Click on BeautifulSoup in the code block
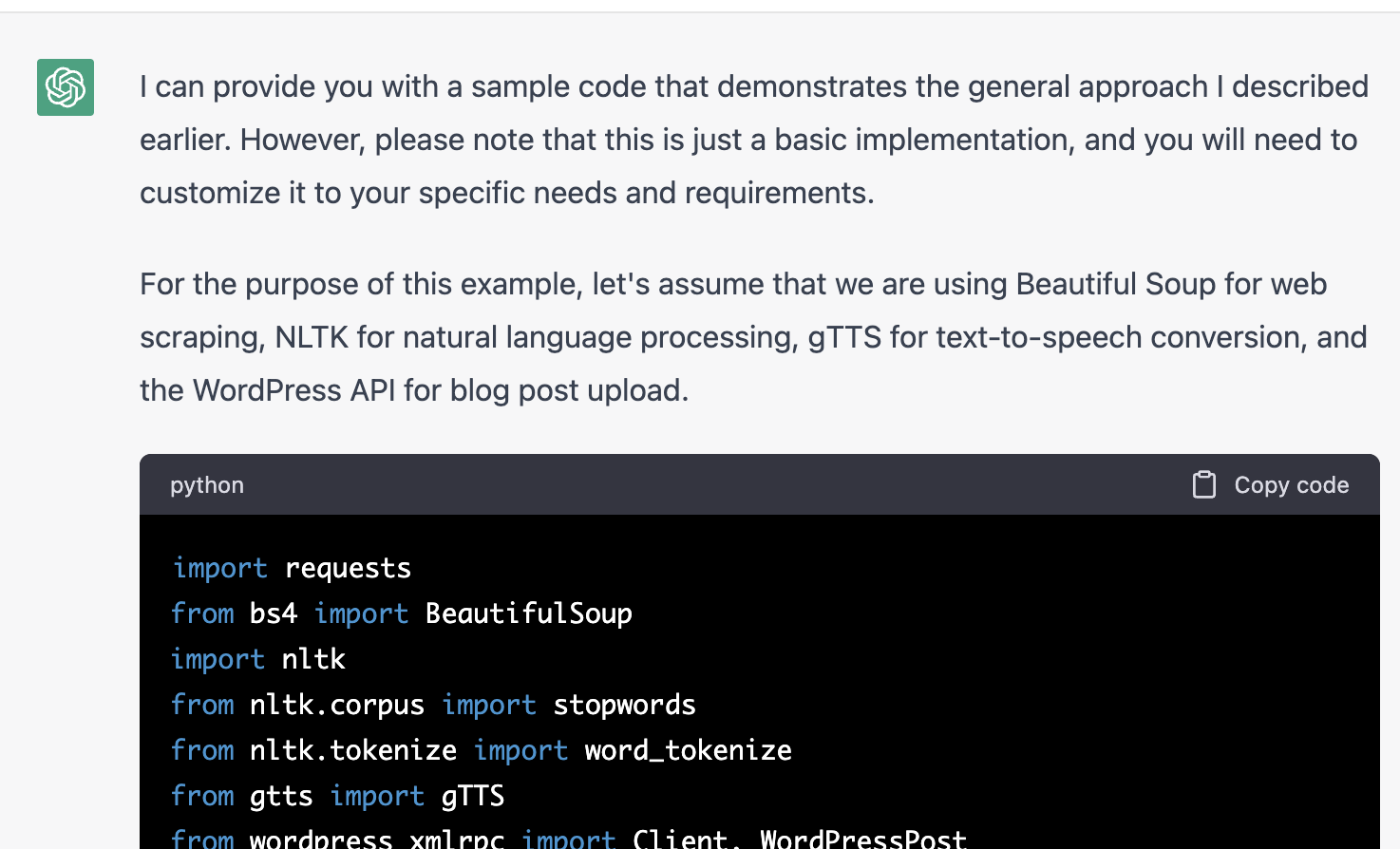The image size is (1400, 849). [x=529, y=613]
